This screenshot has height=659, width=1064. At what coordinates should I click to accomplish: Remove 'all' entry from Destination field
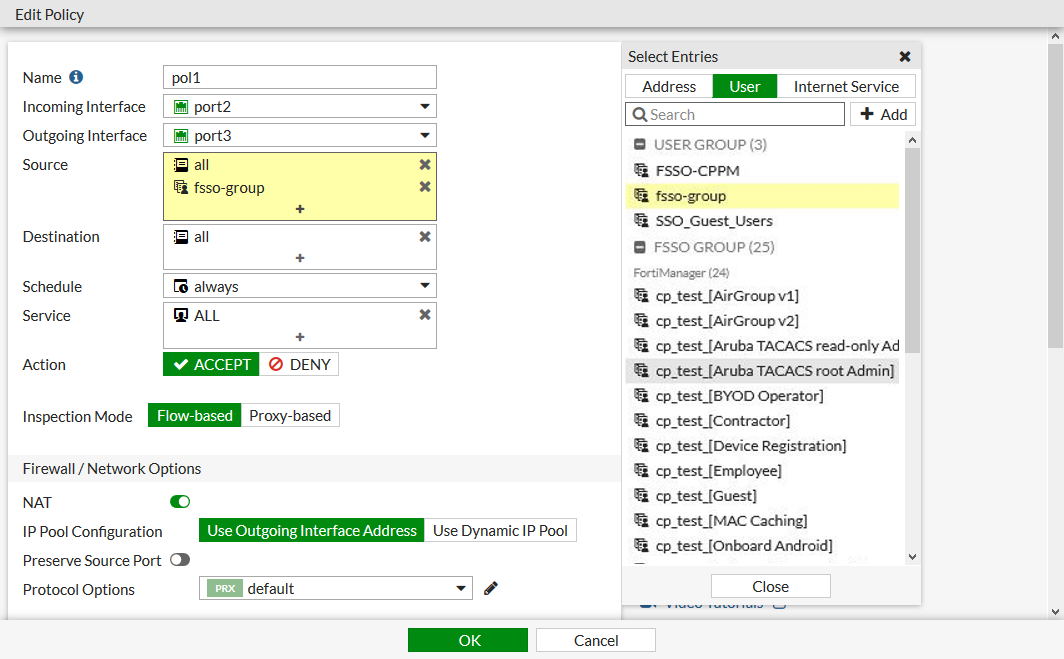pos(425,237)
